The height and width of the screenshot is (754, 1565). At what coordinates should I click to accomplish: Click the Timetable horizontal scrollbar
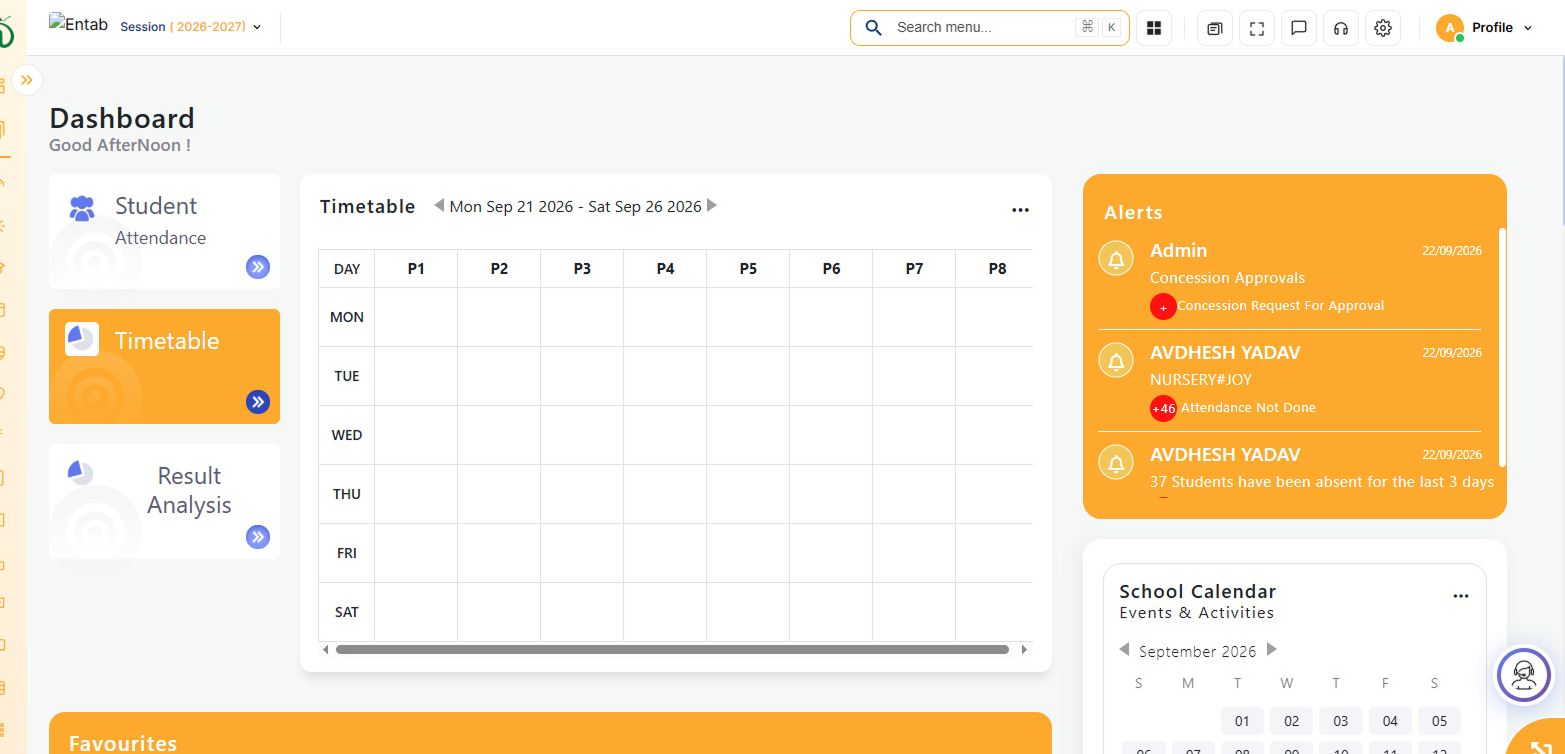(672, 650)
